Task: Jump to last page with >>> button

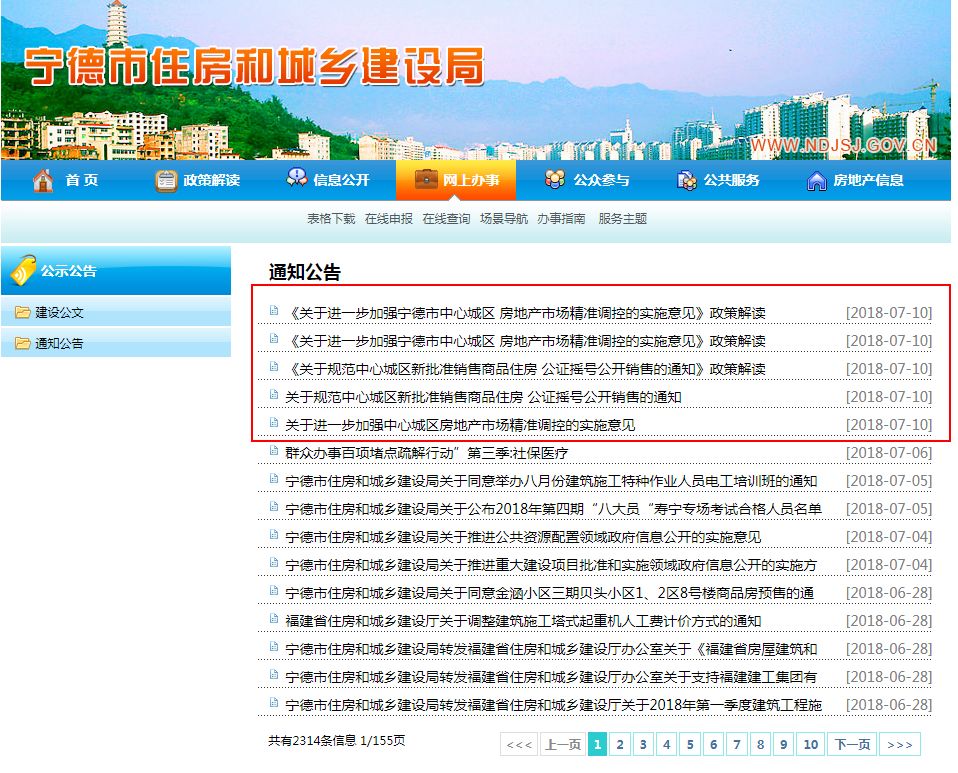Action: pos(900,744)
